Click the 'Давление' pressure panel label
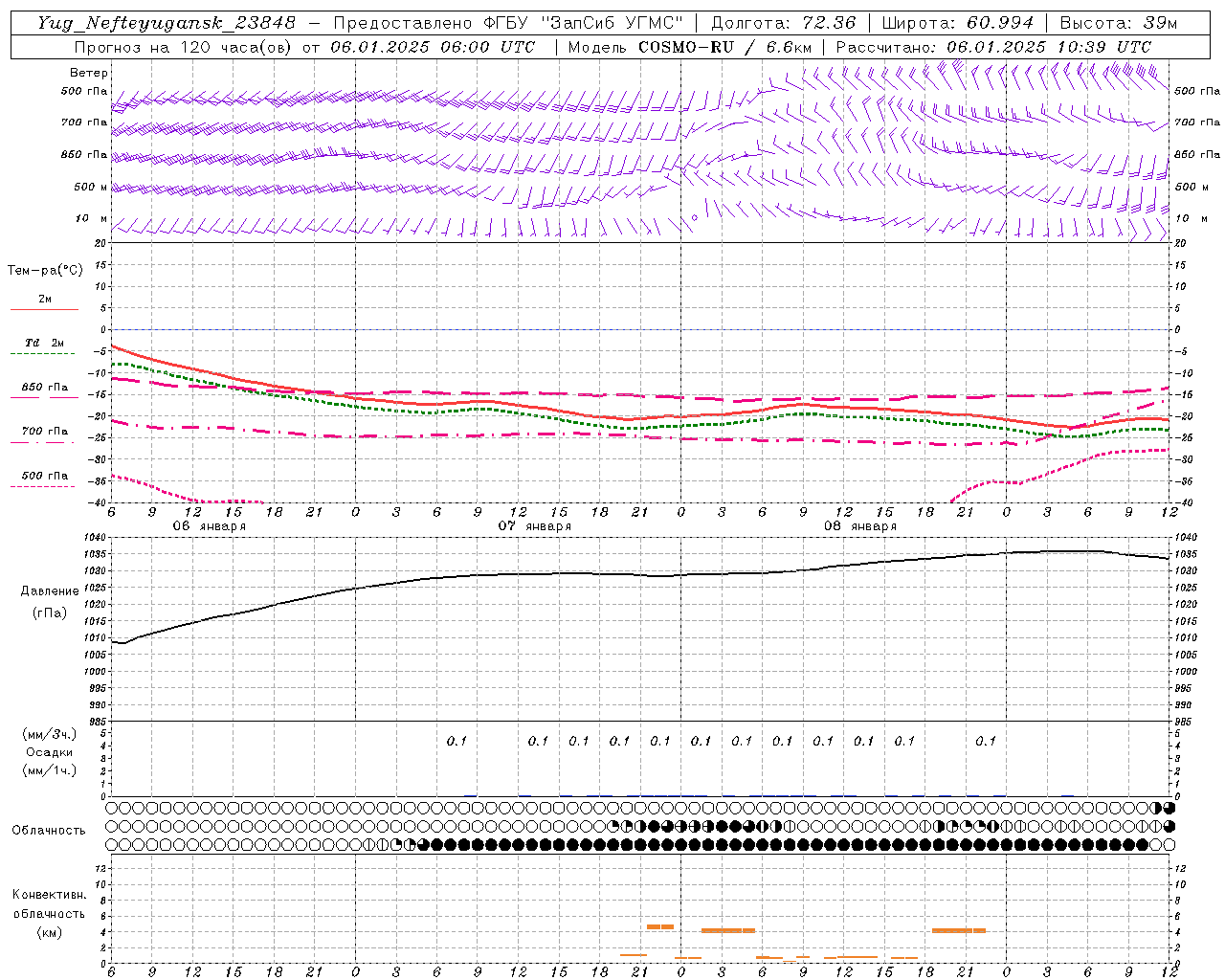1225x980 pixels. pyautogui.click(x=50, y=591)
